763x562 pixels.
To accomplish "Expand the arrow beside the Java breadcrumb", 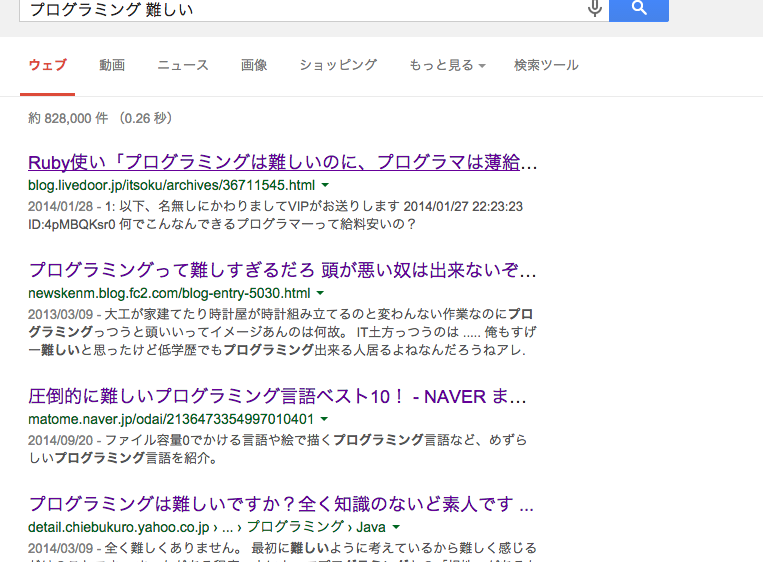I will [x=396, y=527].
